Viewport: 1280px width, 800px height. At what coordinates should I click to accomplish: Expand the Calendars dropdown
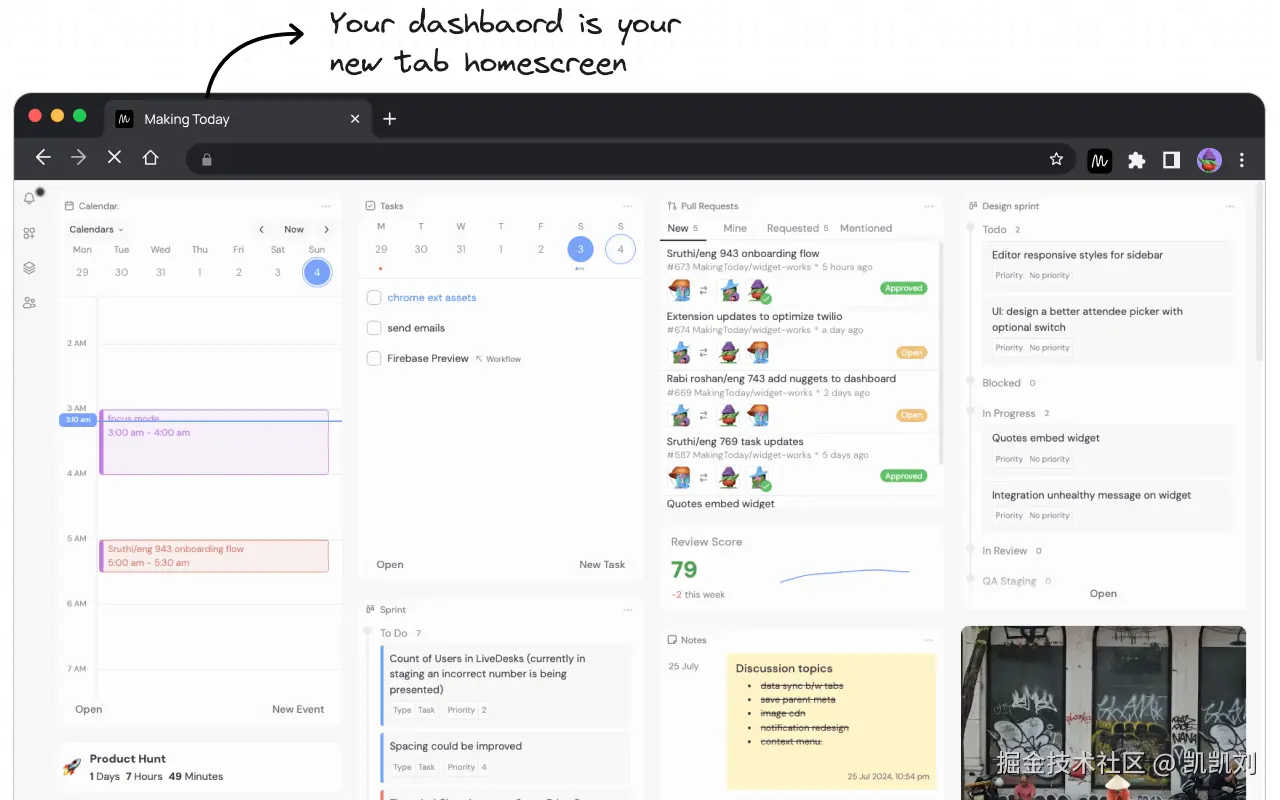pyautogui.click(x=96, y=229)
